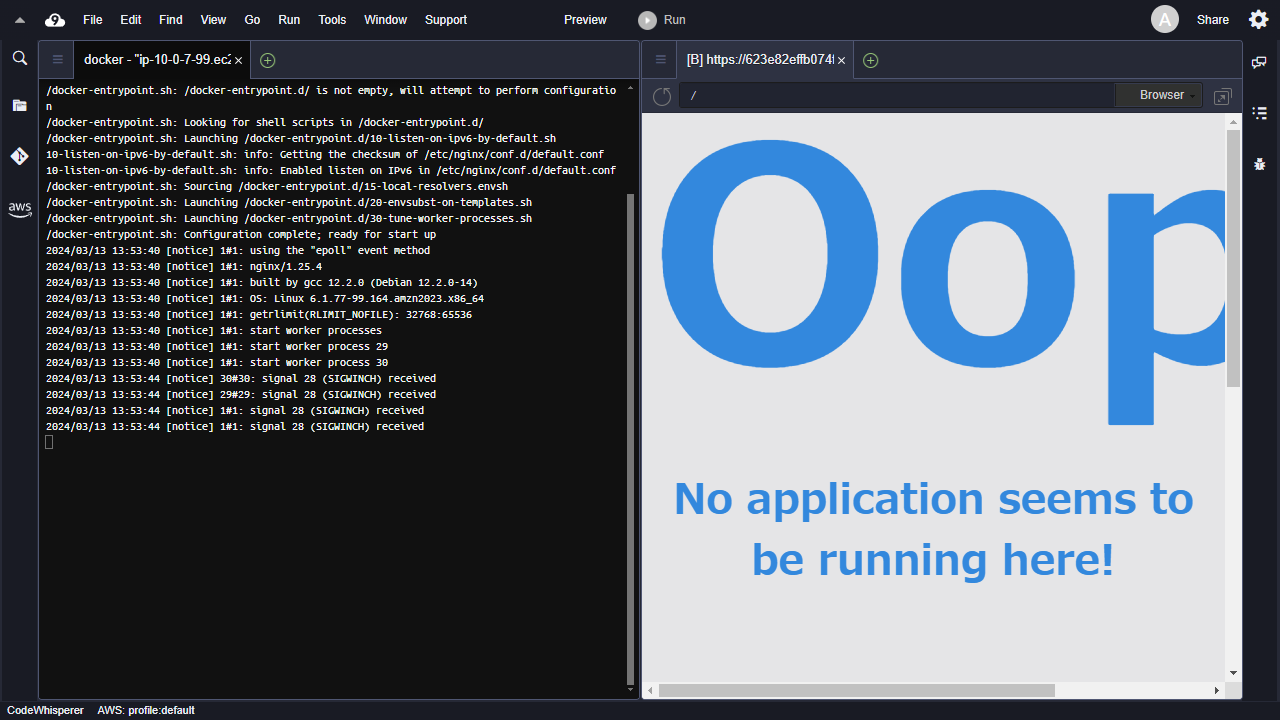1280x720 pixels.
Task: Open the user avatar A menu
Action: [1164, 19]
